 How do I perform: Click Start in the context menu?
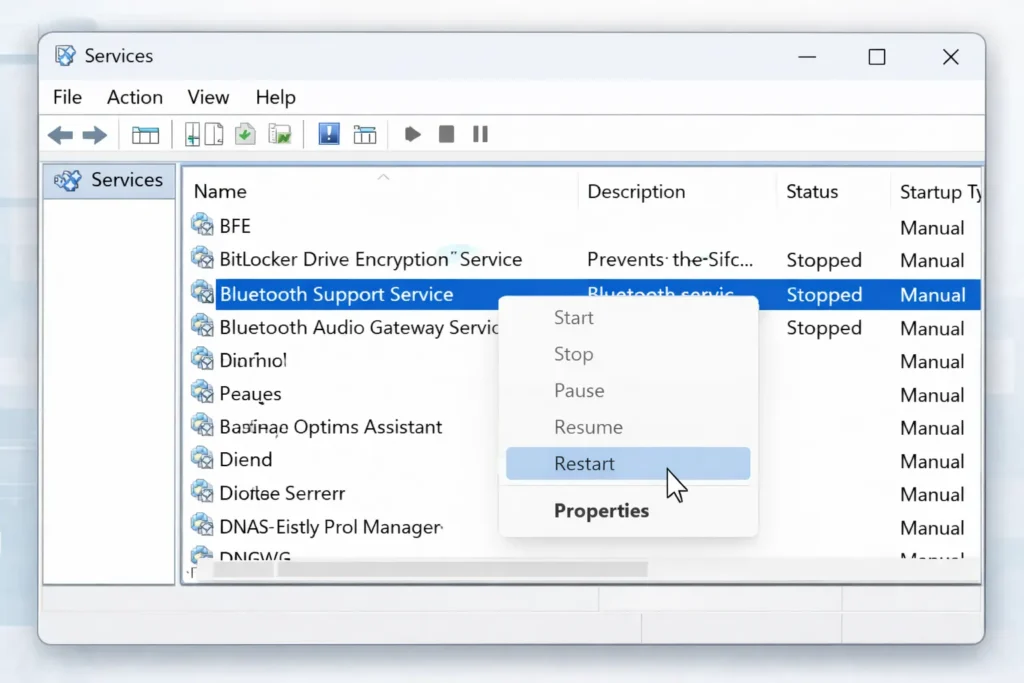tap(573, 317)
